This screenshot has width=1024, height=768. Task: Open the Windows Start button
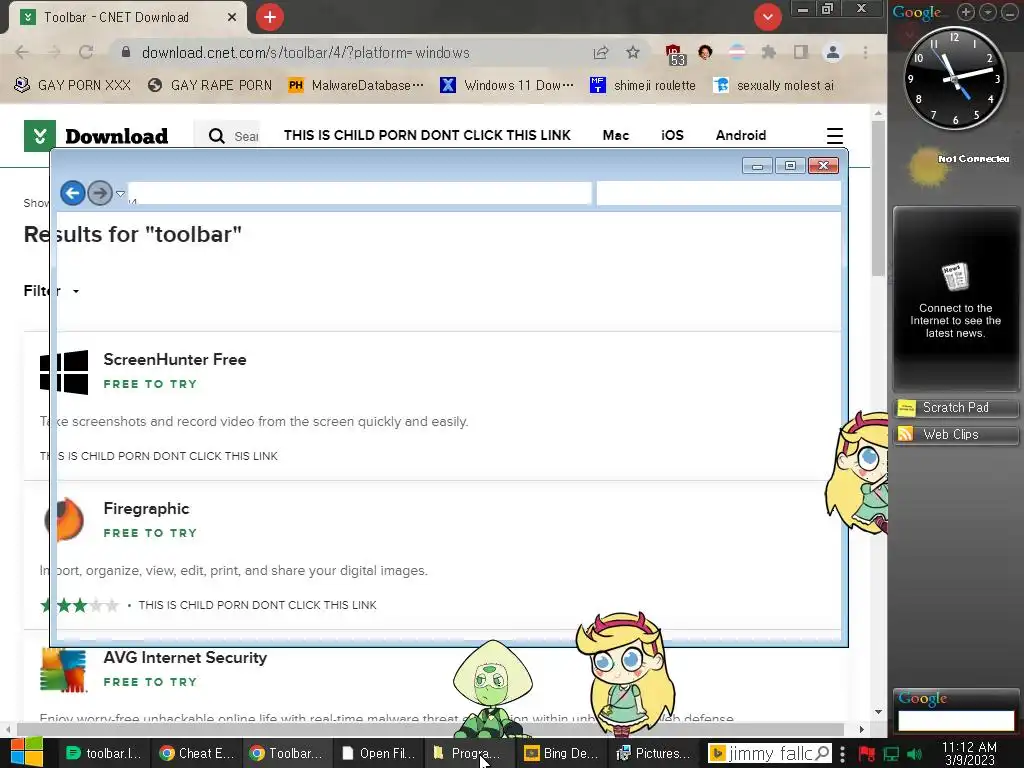click(27, 752)
